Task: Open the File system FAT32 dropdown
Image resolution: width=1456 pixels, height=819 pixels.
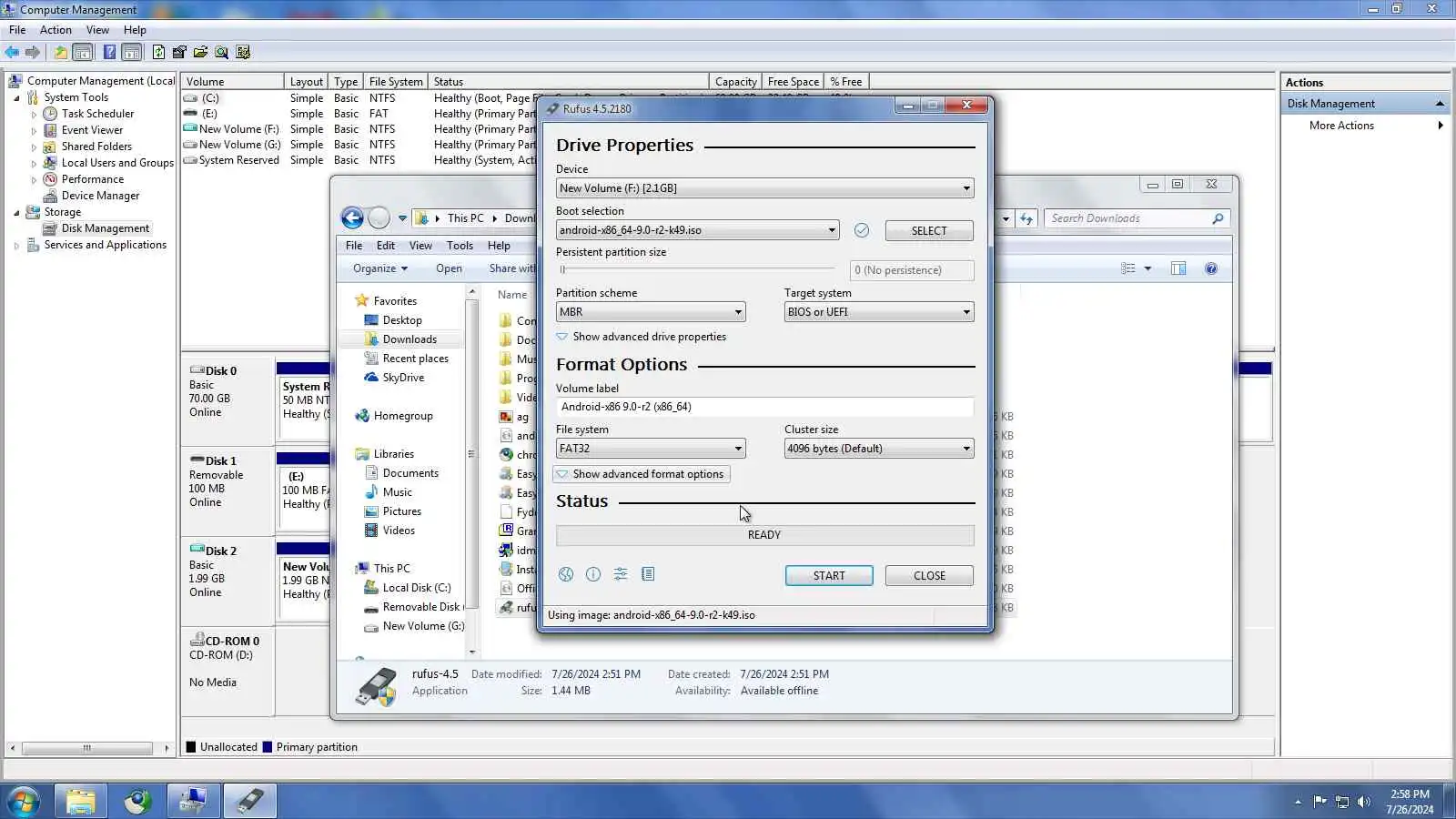Action: (651, 449)
